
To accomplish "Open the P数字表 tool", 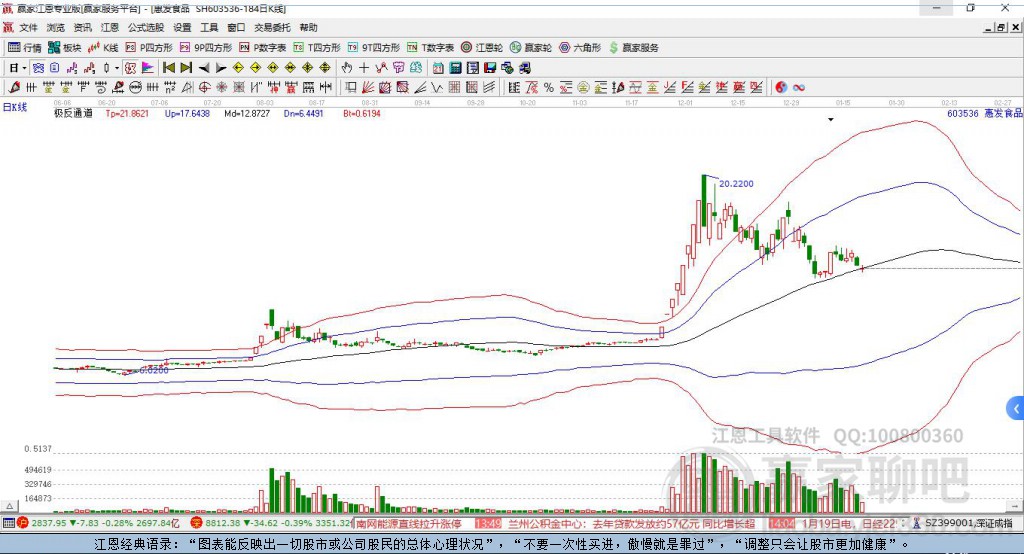I will [x=263, y=48].
